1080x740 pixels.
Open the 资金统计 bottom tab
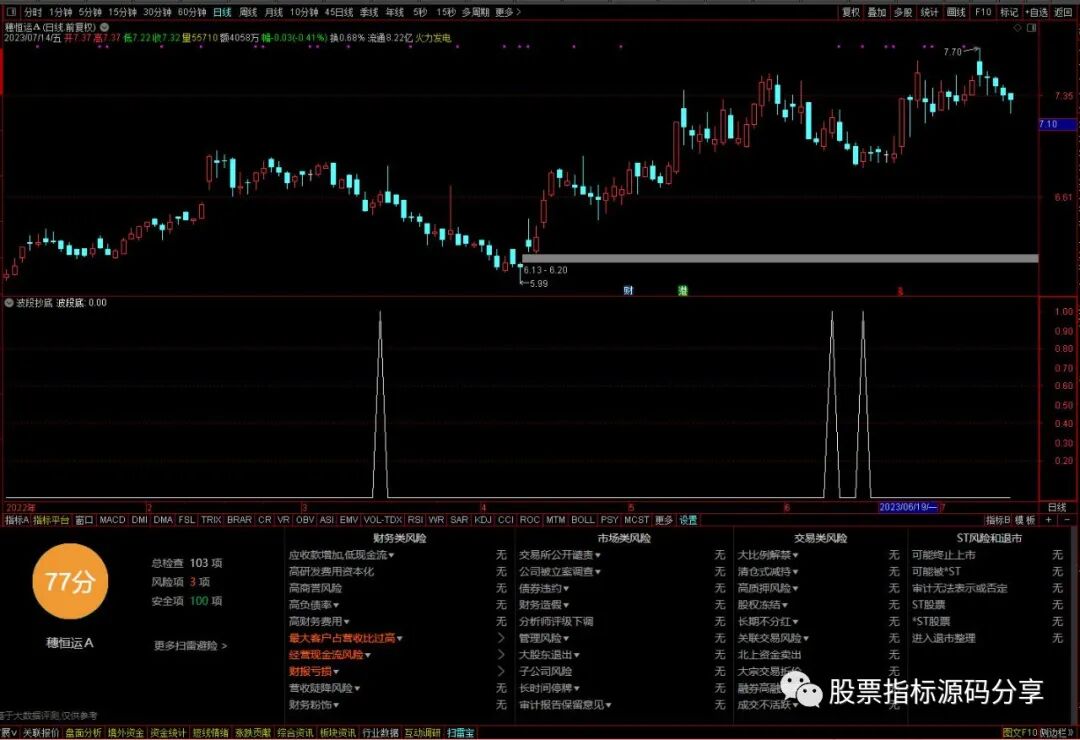(168, 732)
